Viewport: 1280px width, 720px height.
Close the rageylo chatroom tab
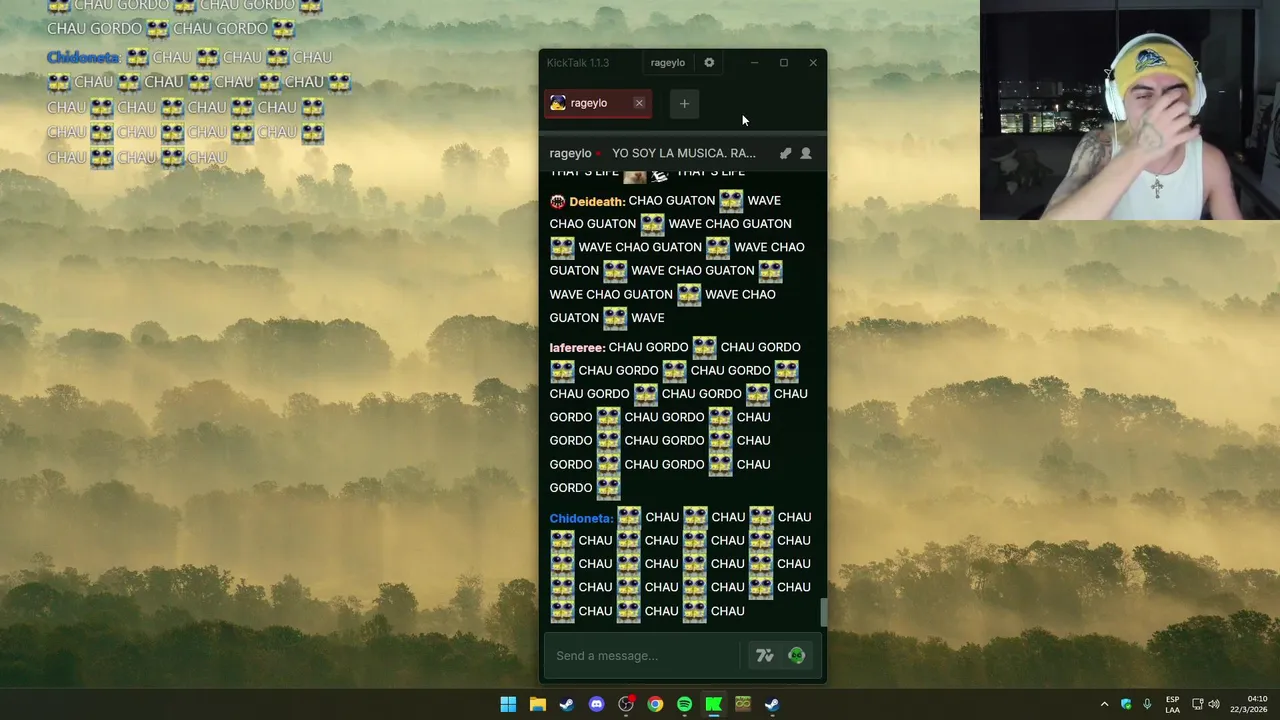(x=639, y=103)
